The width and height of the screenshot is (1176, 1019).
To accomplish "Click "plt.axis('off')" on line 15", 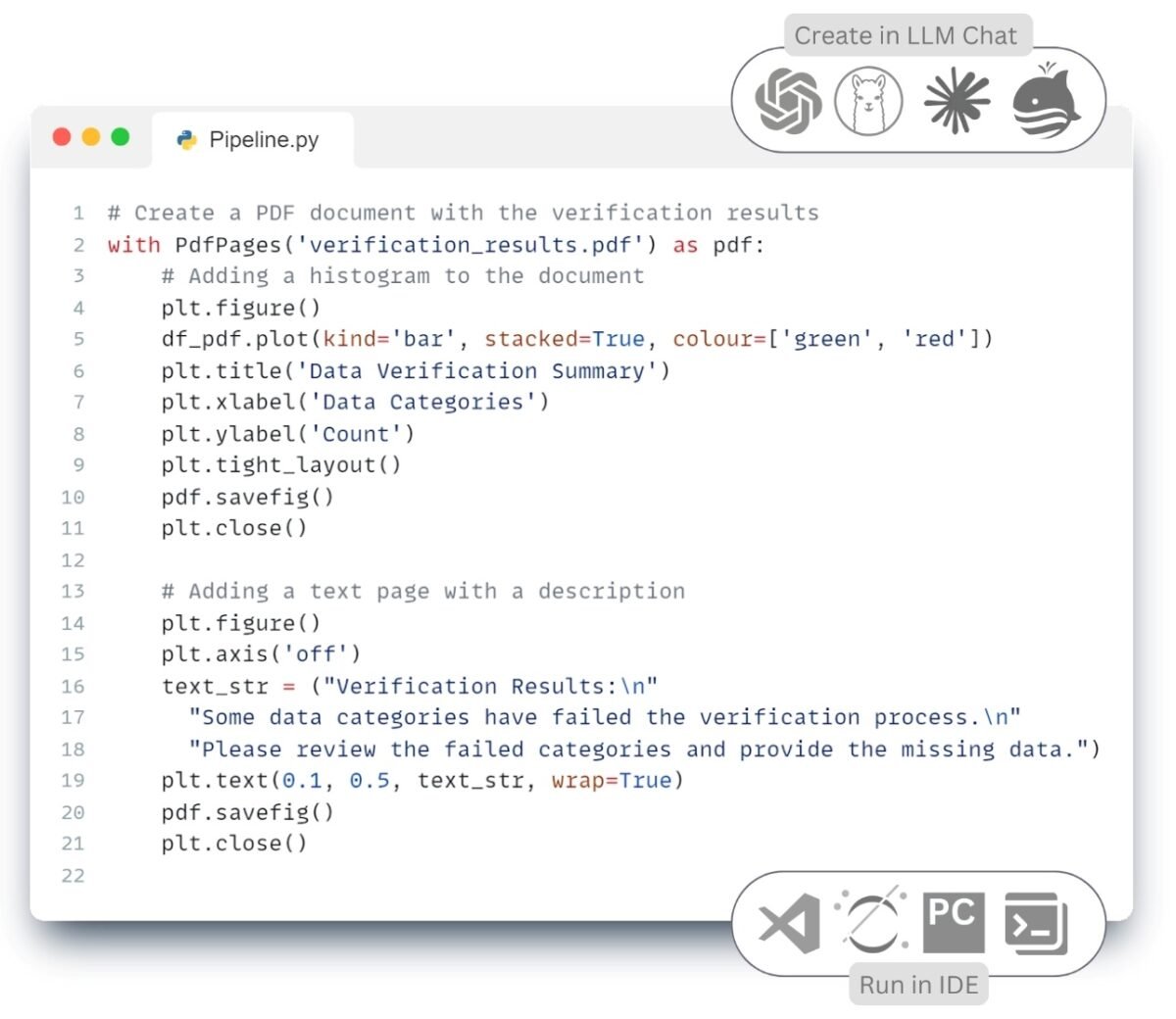I will coord(261,655).
